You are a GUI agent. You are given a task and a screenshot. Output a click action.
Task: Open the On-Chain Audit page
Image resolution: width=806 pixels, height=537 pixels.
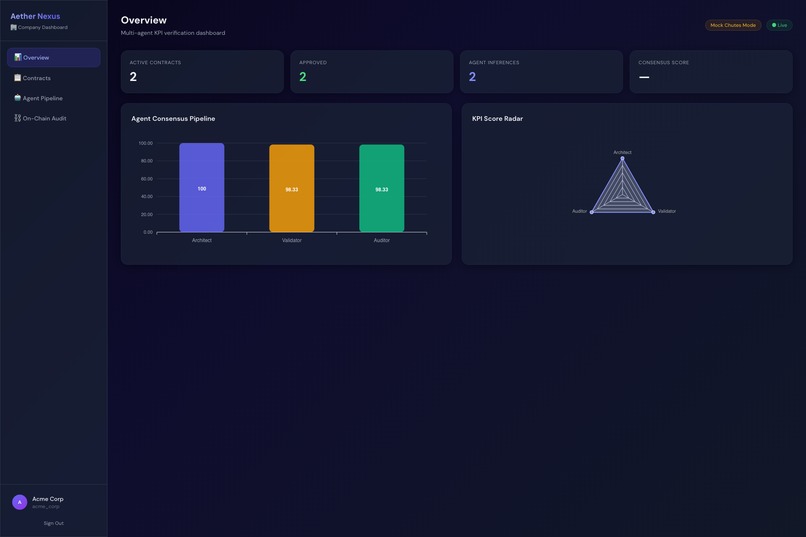53,118
